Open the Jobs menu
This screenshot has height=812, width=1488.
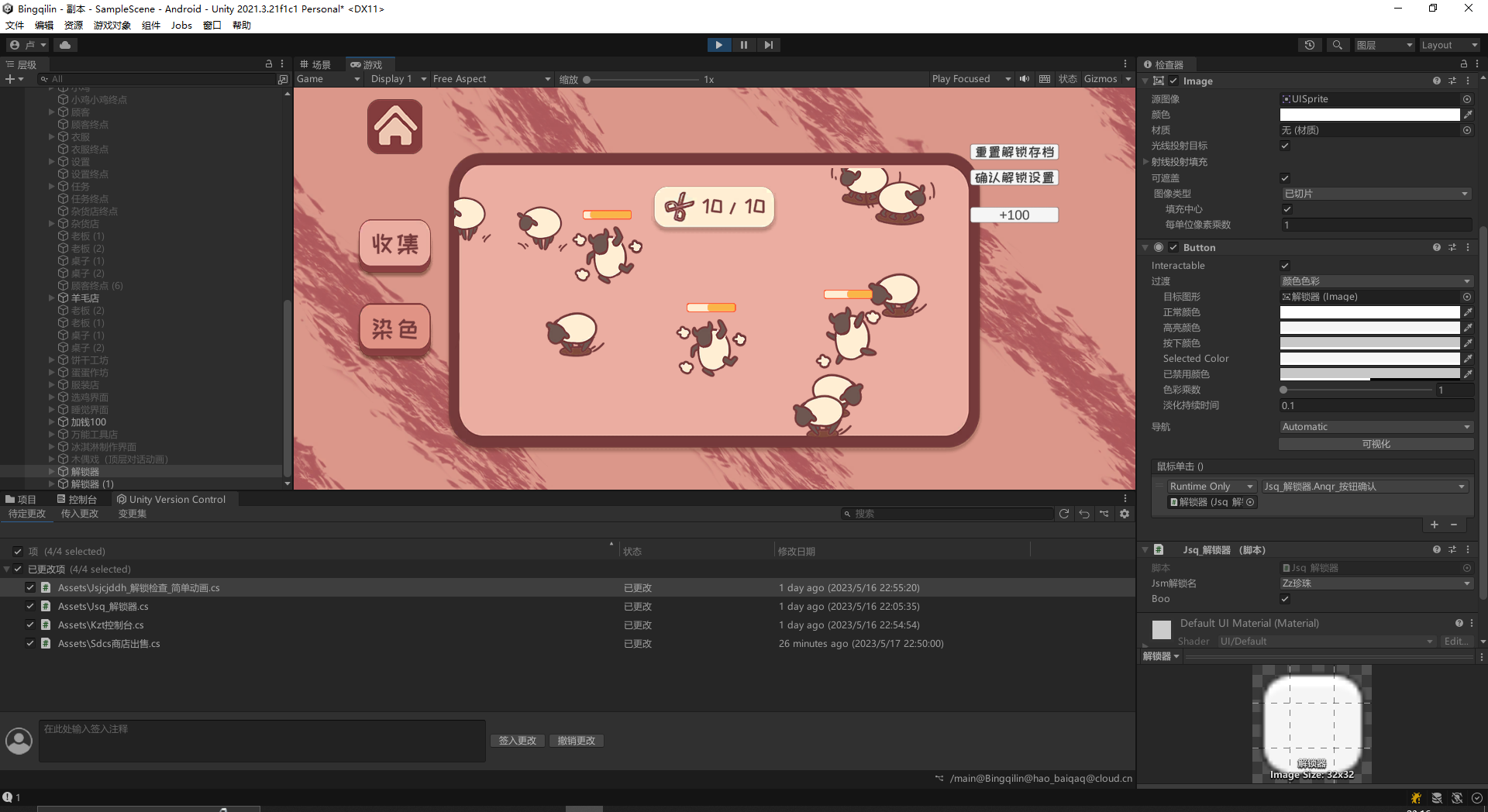click(x=181, y=26)
